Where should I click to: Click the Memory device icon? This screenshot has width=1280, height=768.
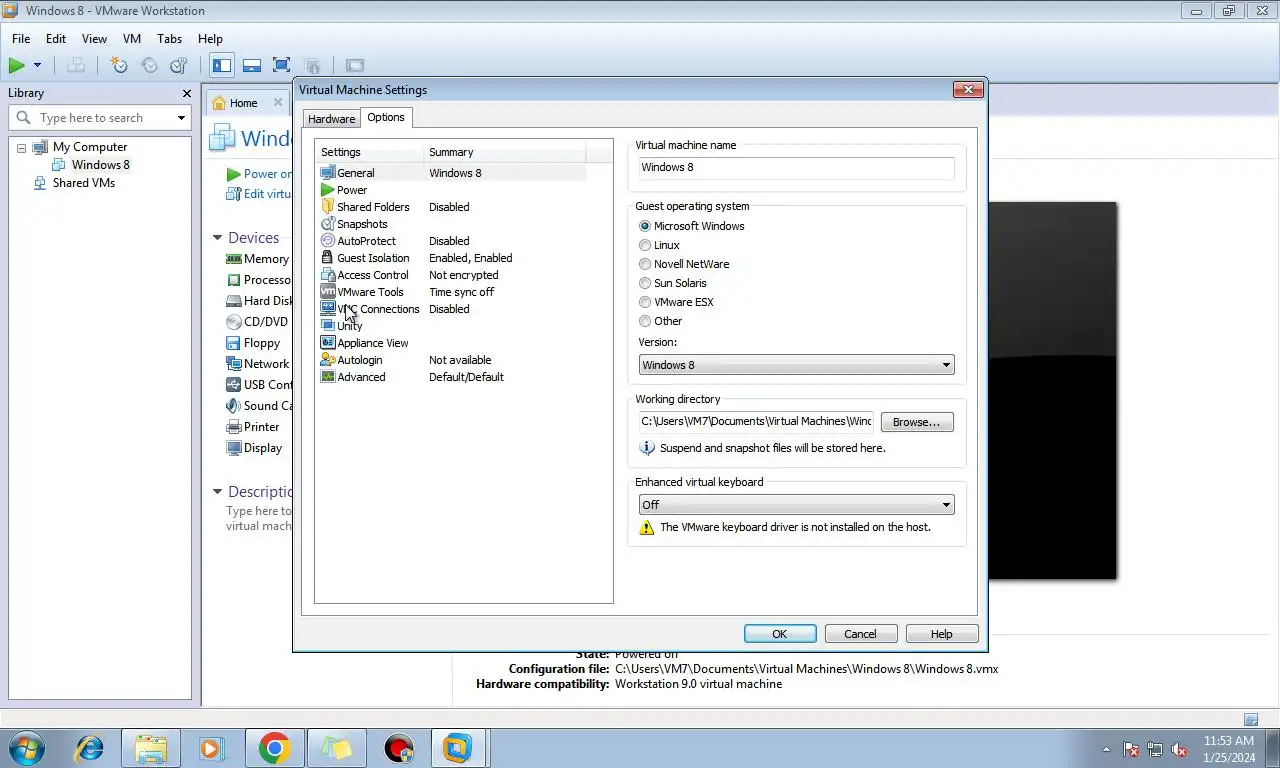pos(233,259)
